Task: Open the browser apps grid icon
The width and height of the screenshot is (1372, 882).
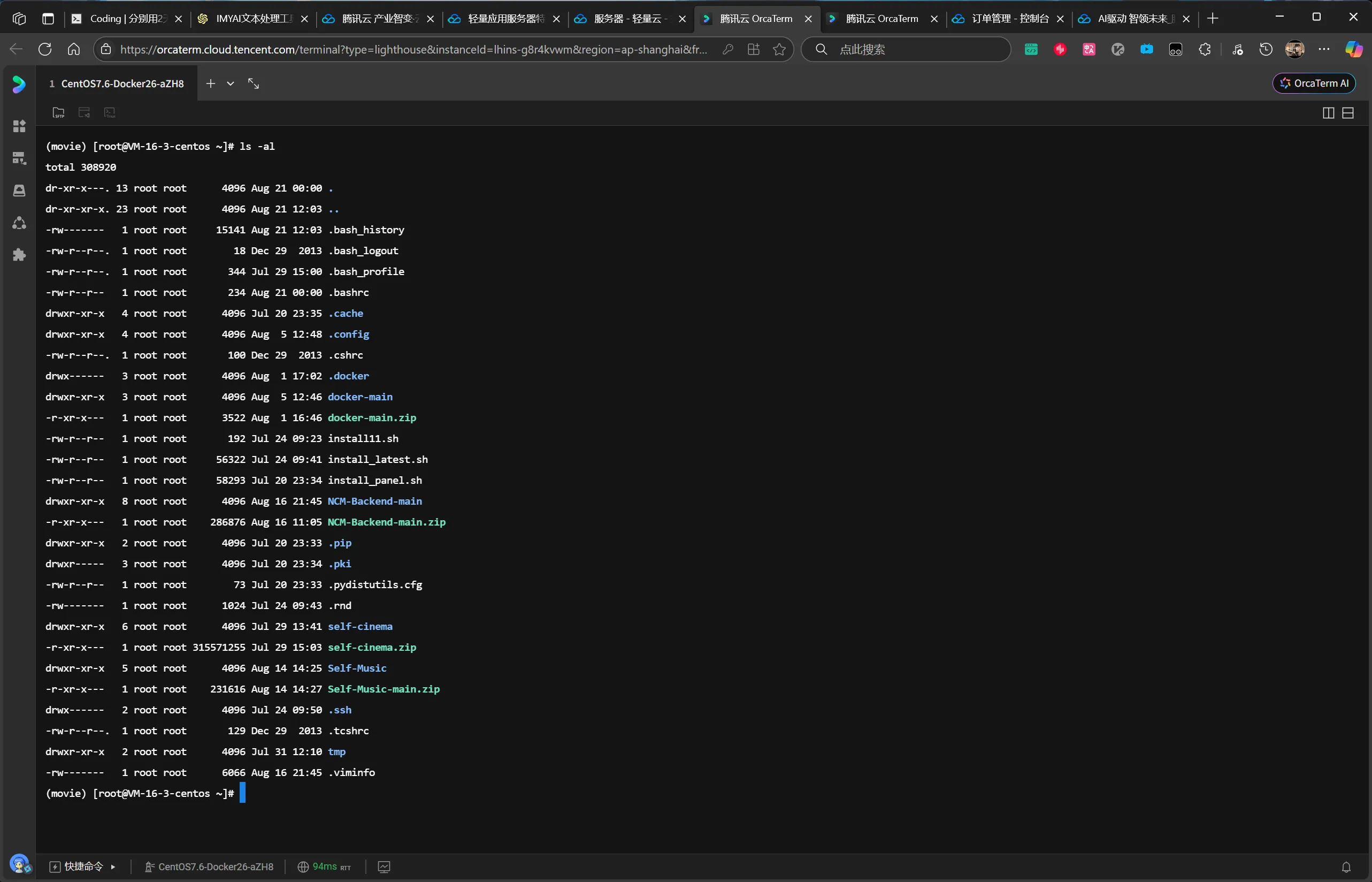Action: tap(753, 50)
